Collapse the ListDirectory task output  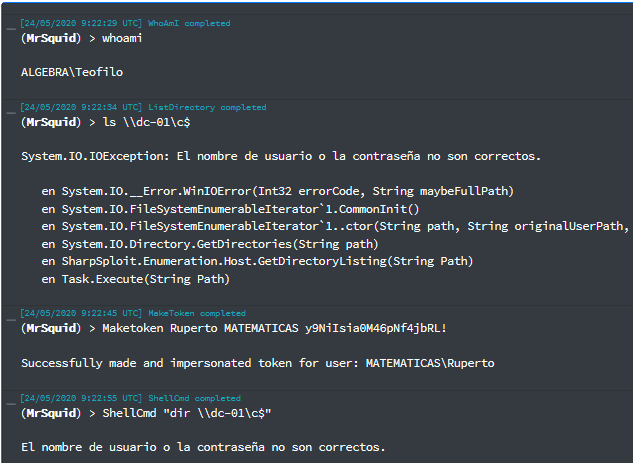click(11, 113)
